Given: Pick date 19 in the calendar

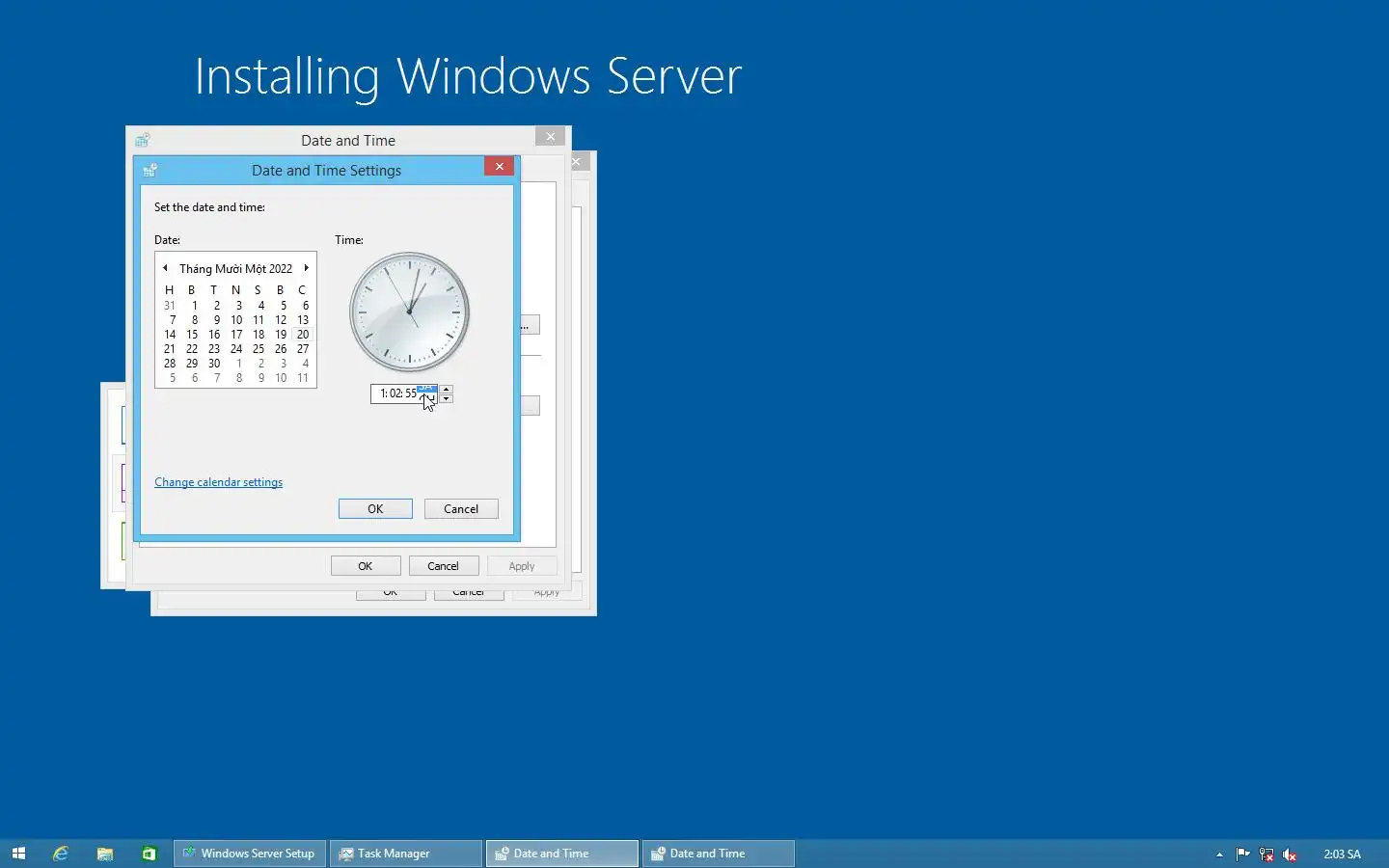Looking at the screenshot, I should 281,335.
